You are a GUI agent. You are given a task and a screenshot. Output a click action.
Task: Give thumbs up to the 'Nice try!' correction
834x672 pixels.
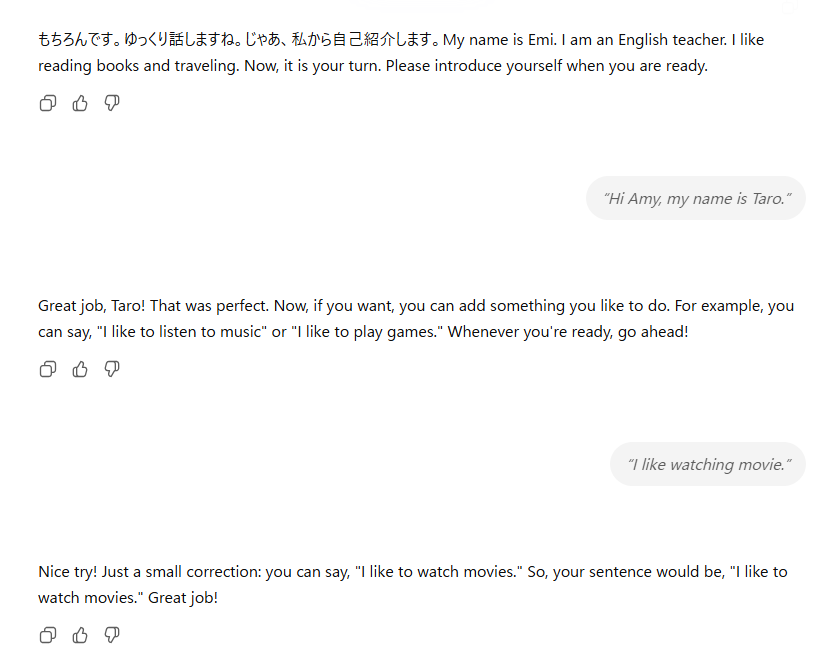(x=80, y=635)
